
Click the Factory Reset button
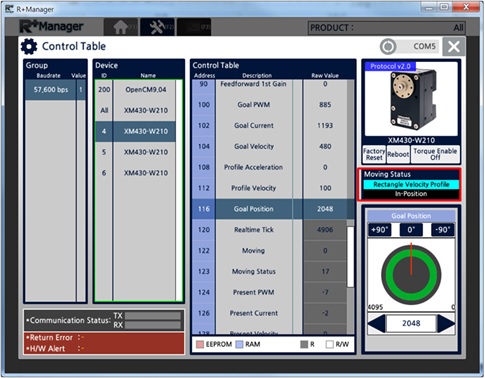pos(374,154)
